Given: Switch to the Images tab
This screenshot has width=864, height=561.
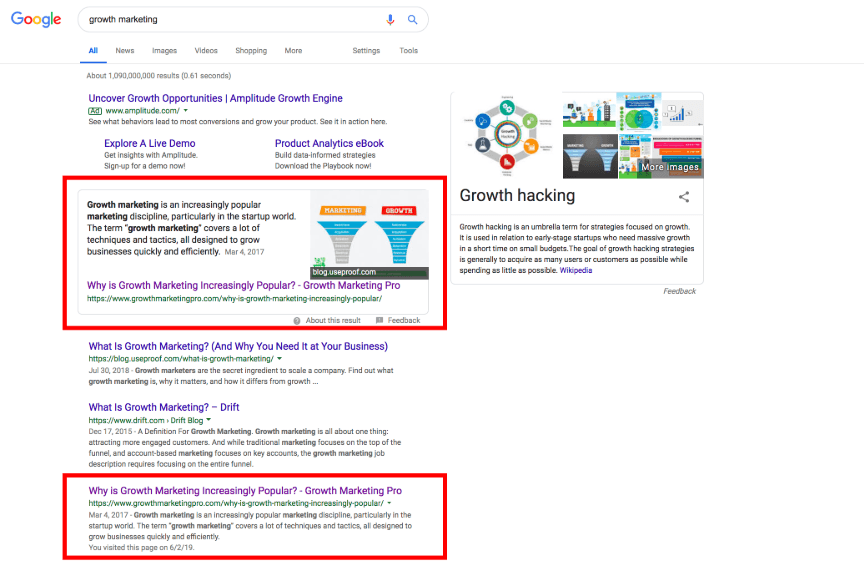Looking at the screenshot, I should 164,51.
